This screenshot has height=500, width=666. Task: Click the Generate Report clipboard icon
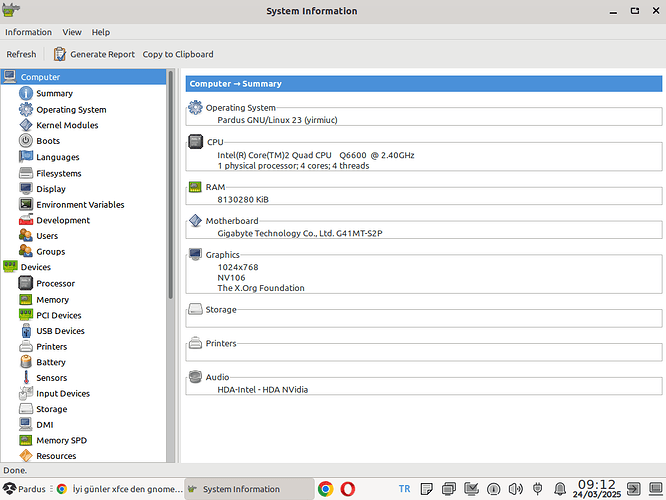(59, 54)
